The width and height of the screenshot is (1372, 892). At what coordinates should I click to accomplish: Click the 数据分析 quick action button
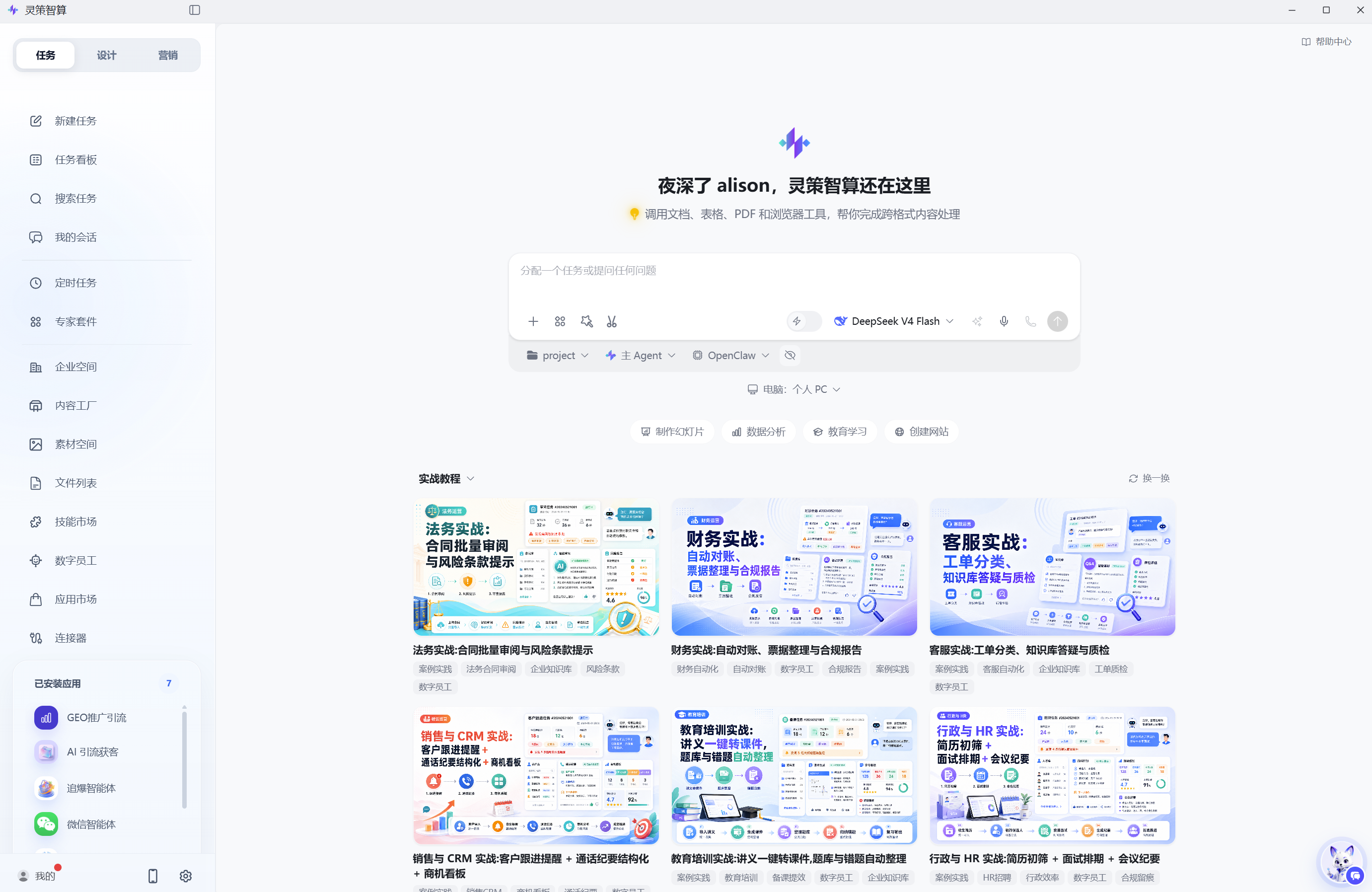coord(759,431)
